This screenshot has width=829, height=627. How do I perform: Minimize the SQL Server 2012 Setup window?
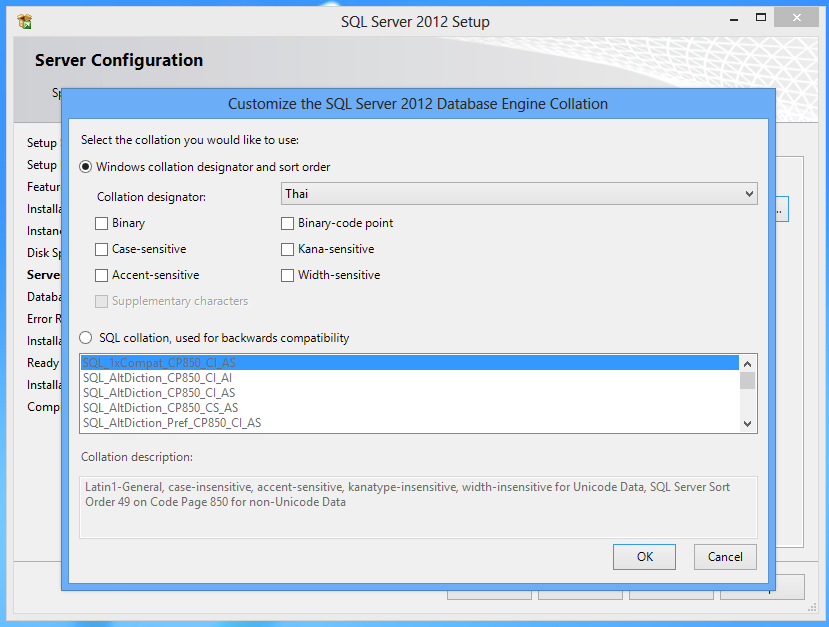point(734,20)
